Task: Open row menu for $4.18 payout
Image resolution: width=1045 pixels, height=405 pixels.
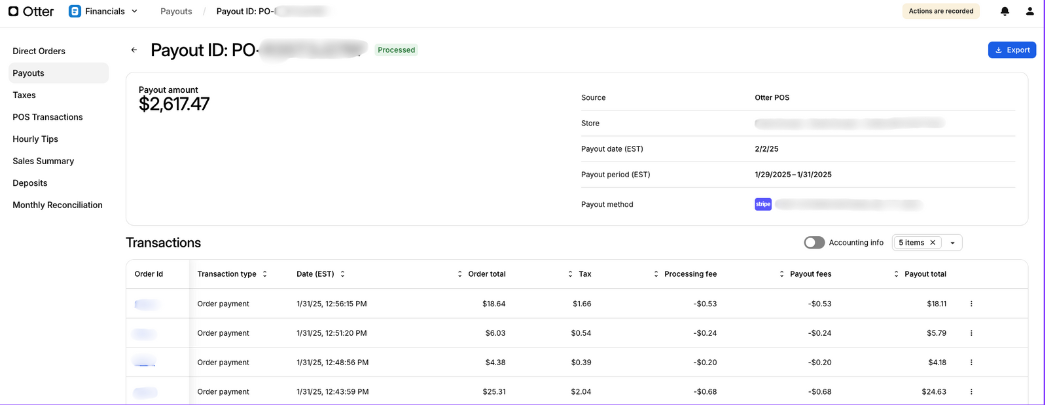Action: pos(970,362)
